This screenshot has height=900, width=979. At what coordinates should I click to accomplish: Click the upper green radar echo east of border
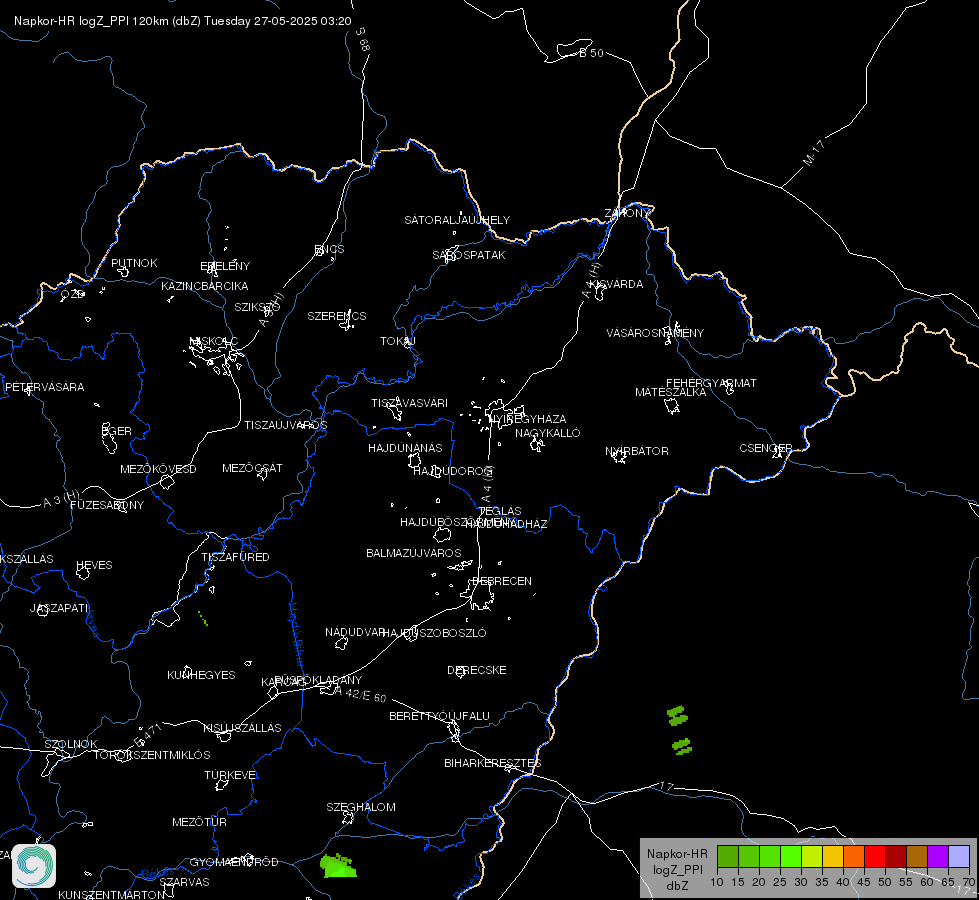point(677,716)
